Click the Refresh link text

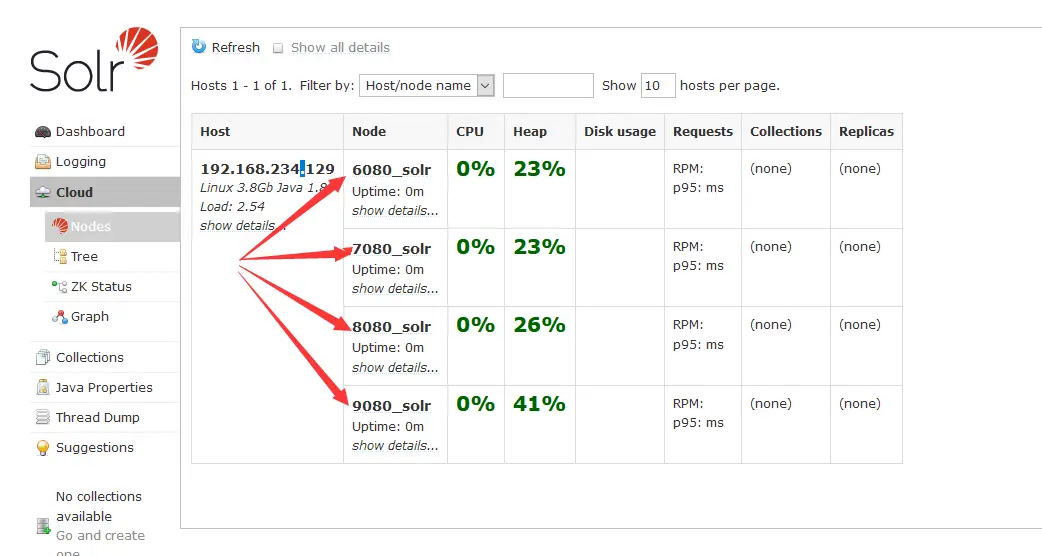pos(235,47)
